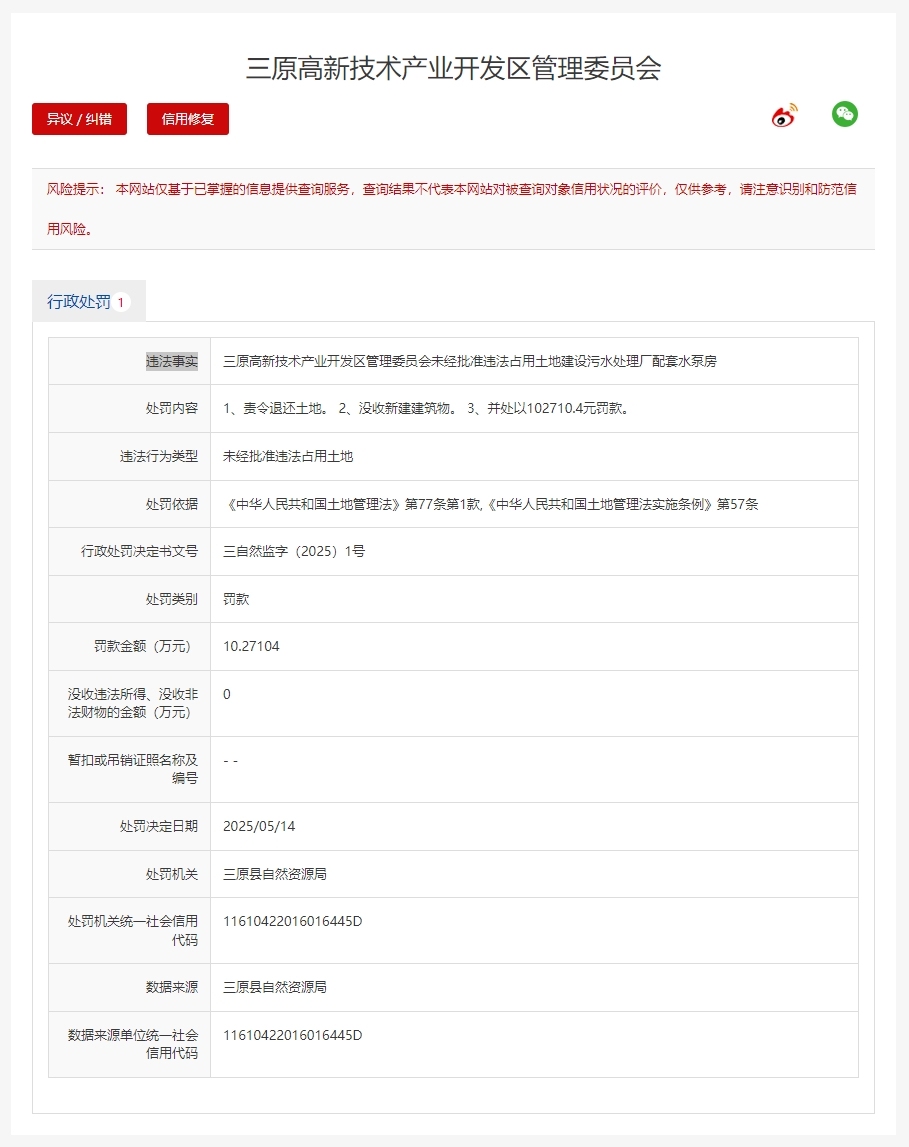Viewport: 909px width, 1147px height.
Task: Click the 风险提示 warning text
Action: point(452,209)
